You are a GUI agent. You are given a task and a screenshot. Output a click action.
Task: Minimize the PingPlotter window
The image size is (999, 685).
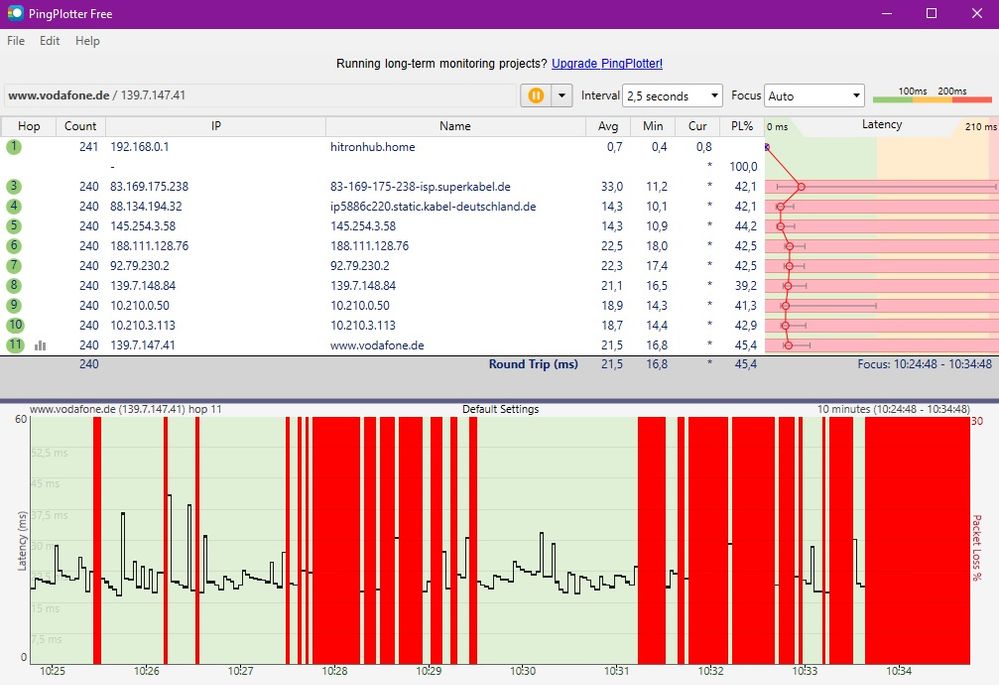pyautogui.click(x=886, y=13)
